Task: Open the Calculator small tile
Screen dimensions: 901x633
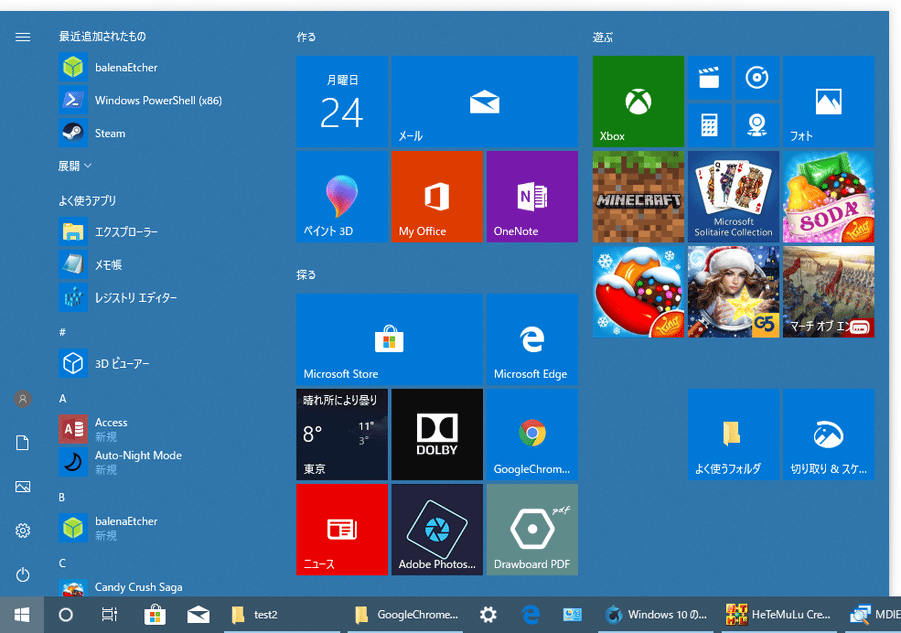Action: coord(710,125)
